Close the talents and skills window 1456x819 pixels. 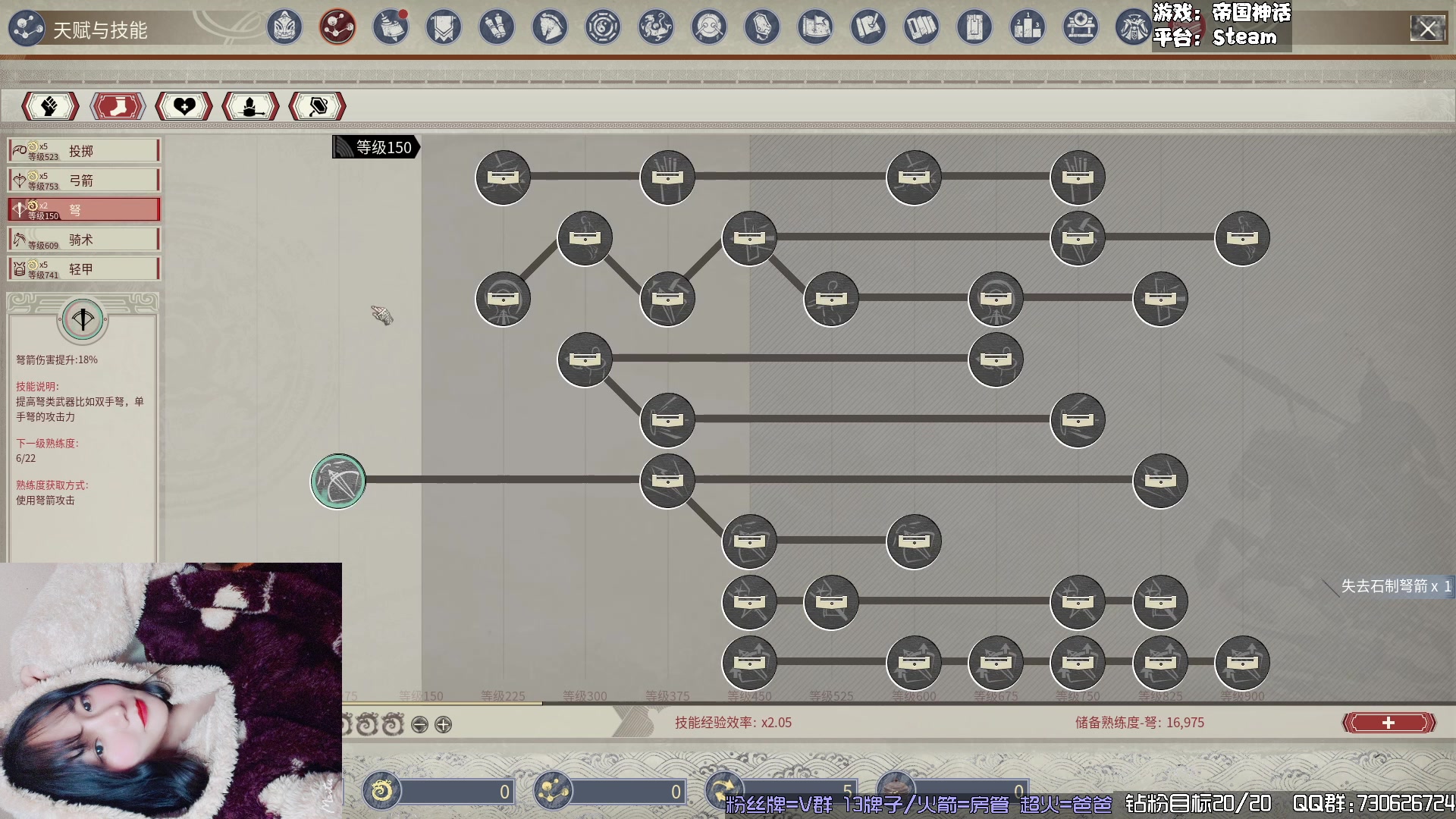tap(1427, 30)
